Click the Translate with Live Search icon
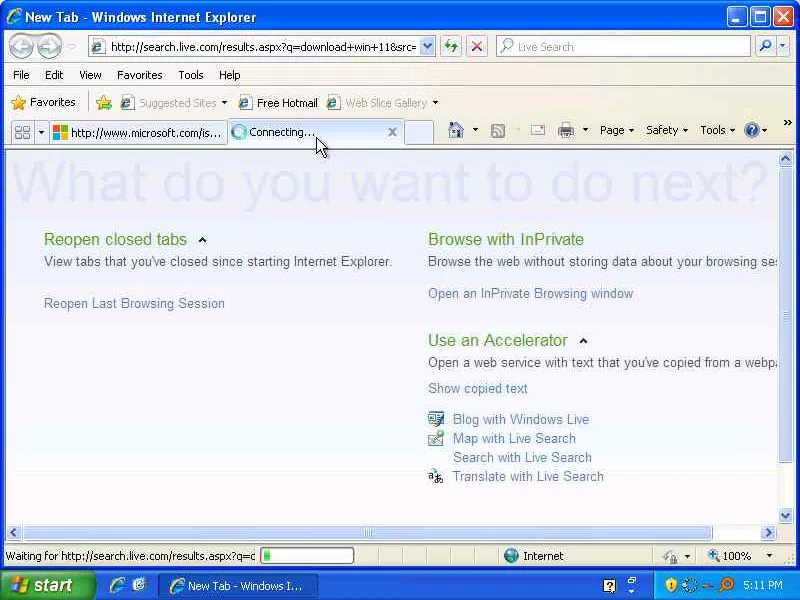The height and width of the screenshot is (600, 800). [435, 477]
